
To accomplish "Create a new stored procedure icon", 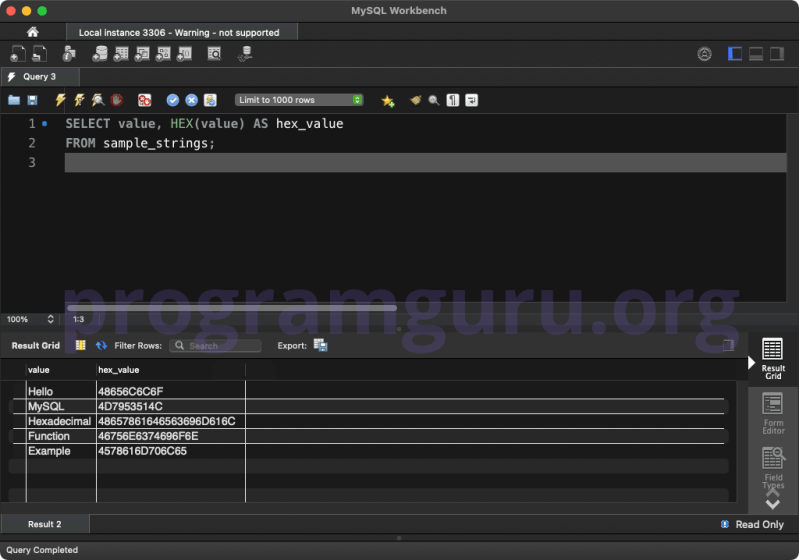I will 163,54.
